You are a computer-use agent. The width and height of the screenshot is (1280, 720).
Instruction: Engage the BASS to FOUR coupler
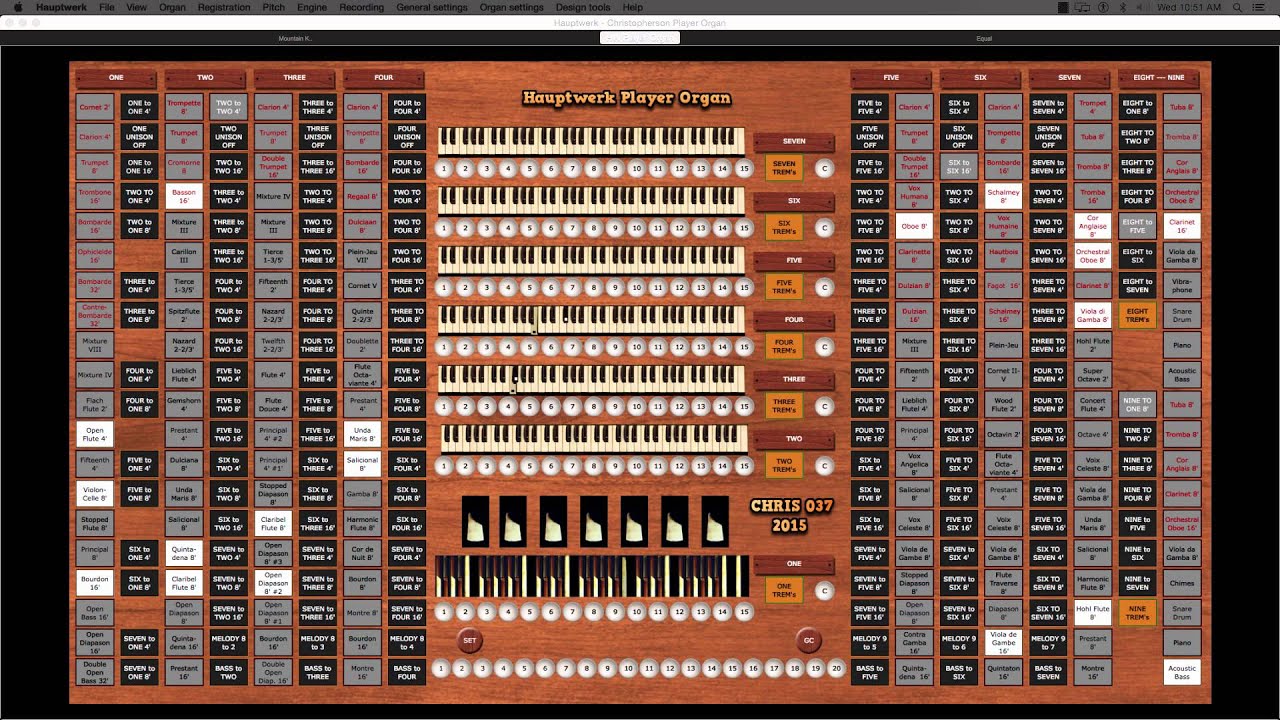point(407,672)
